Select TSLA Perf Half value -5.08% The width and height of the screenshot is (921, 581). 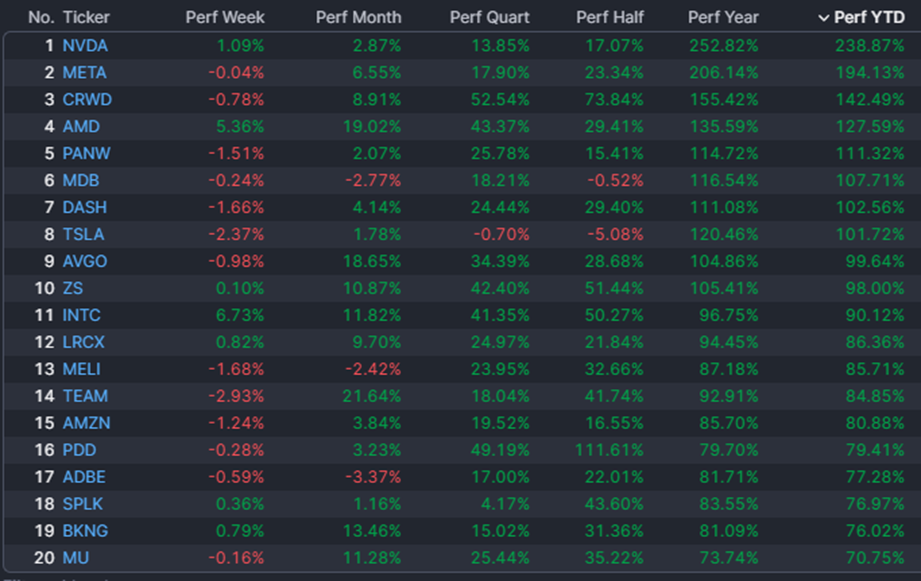coord(616,234)
